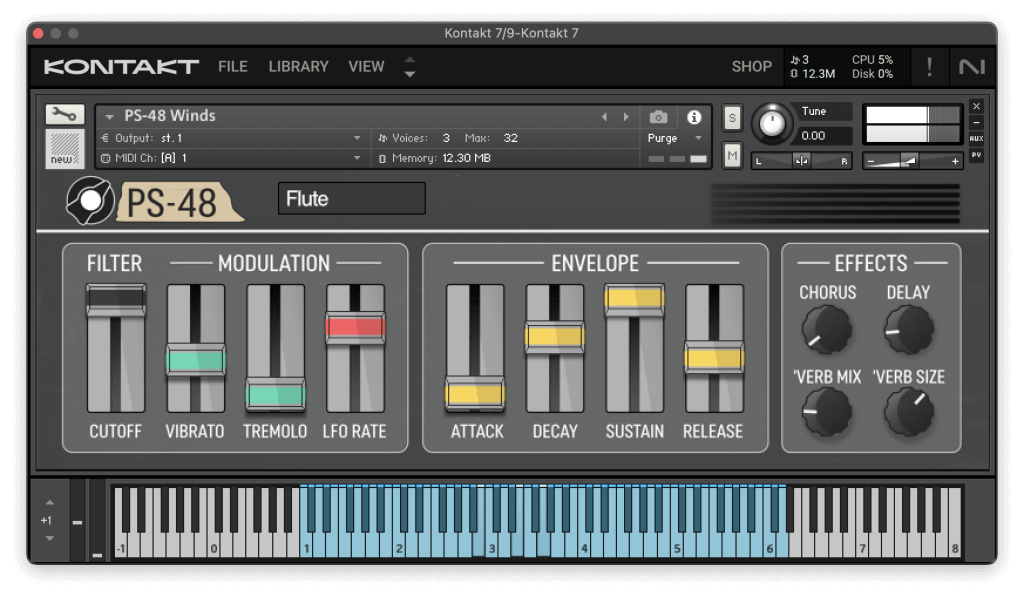
Task: Open the LIBRARY menu
Action: pyautogui.click(x=298, y=66)
